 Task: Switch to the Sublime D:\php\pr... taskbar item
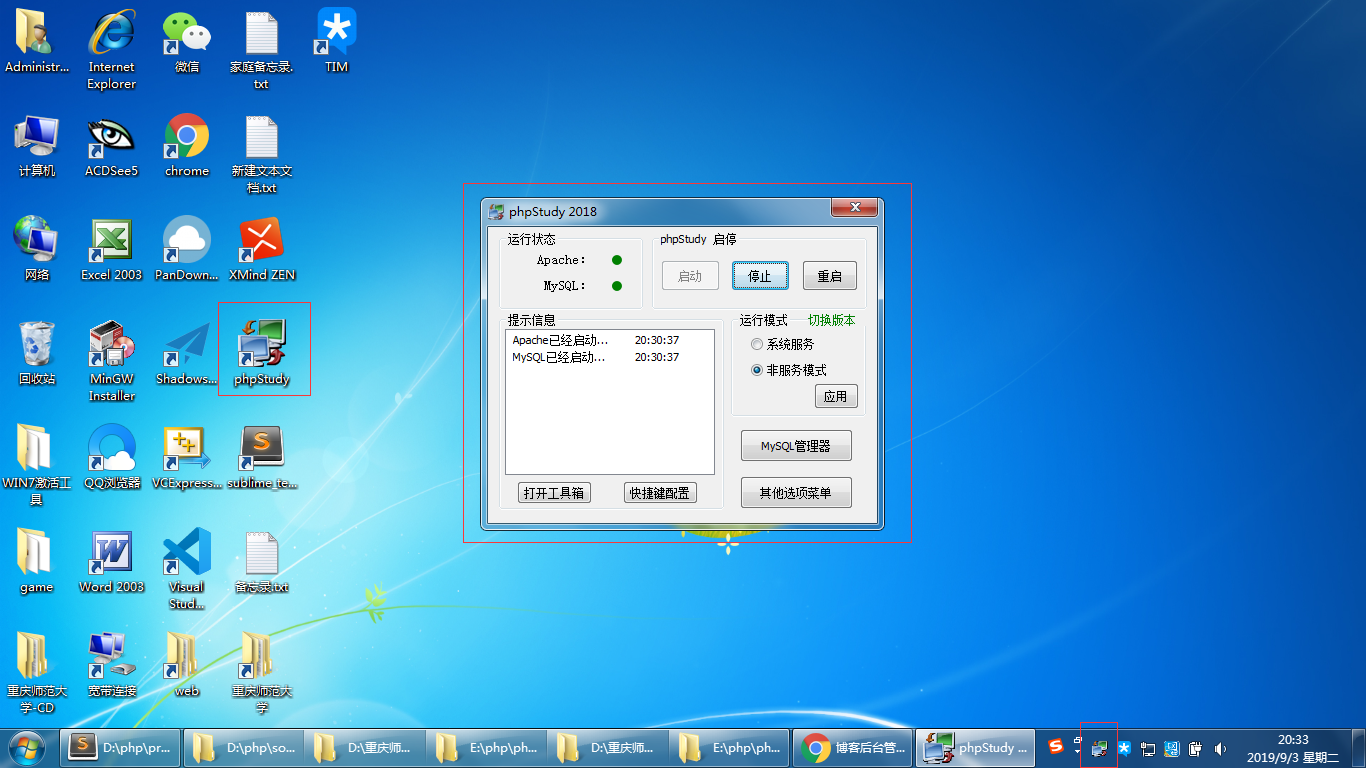pos(121,747)
